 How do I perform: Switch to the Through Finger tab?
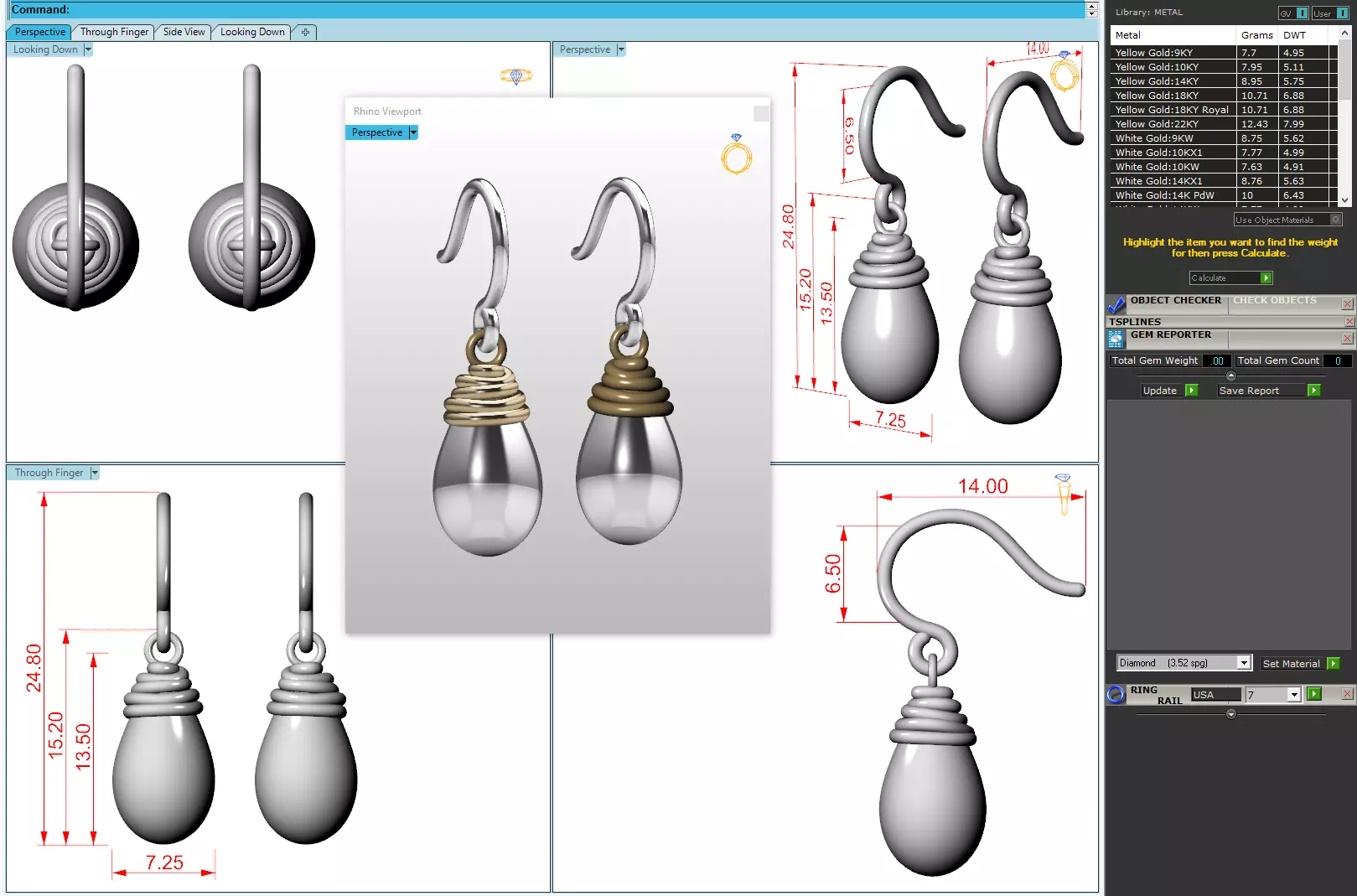(114, 32)
